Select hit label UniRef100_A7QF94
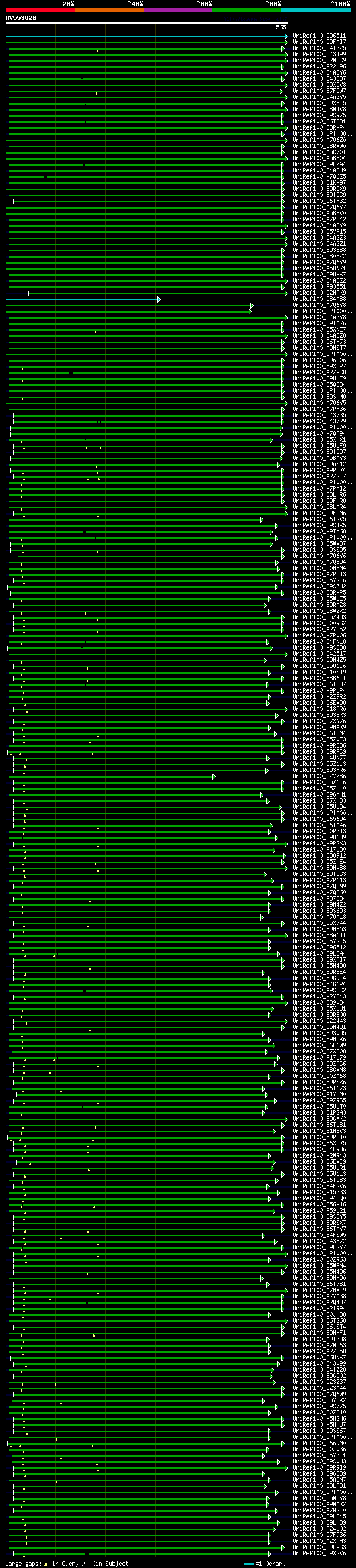356x1568 pixels. coord(319,434)
